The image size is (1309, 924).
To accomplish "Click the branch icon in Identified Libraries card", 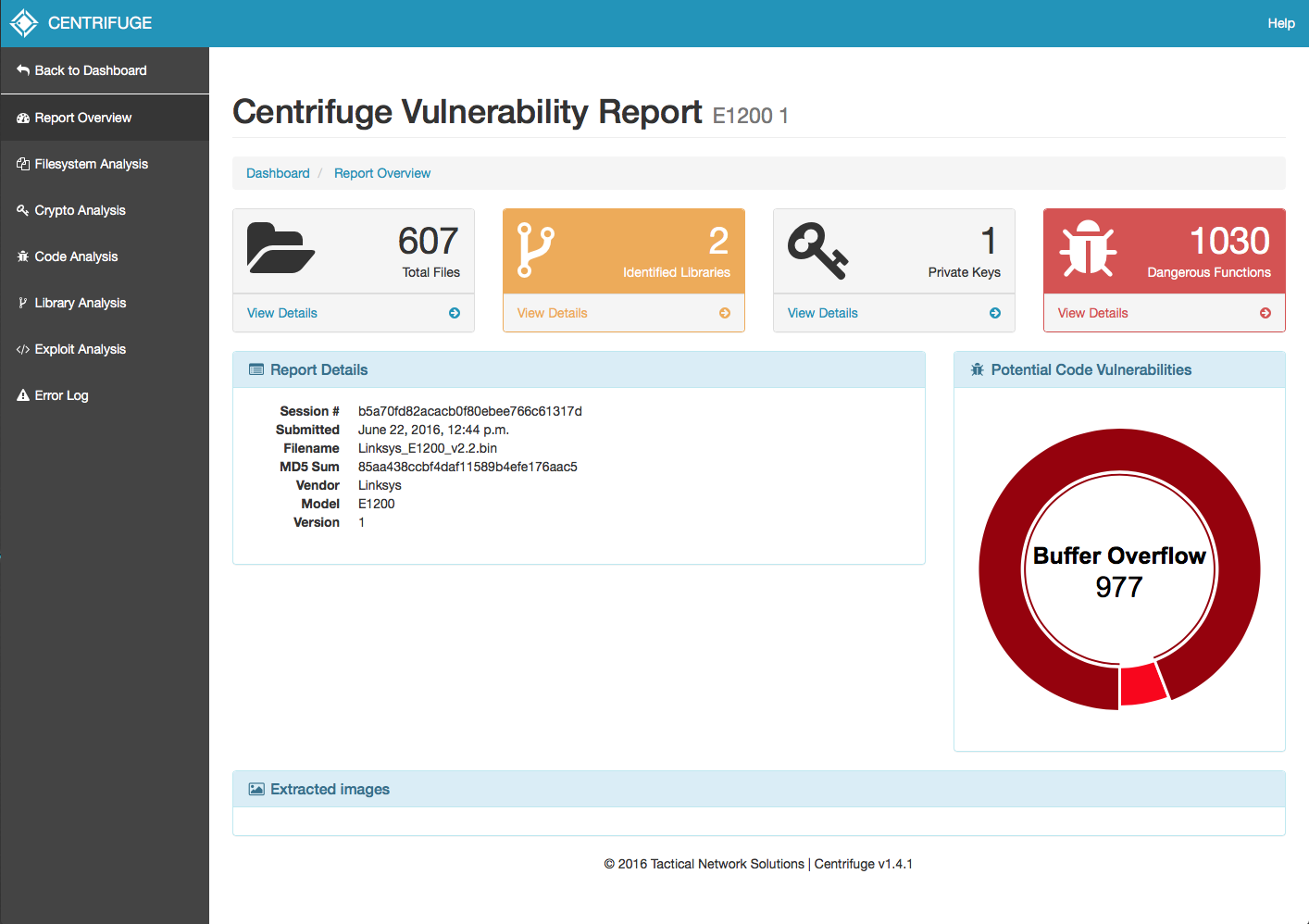I will pos(535,250).
